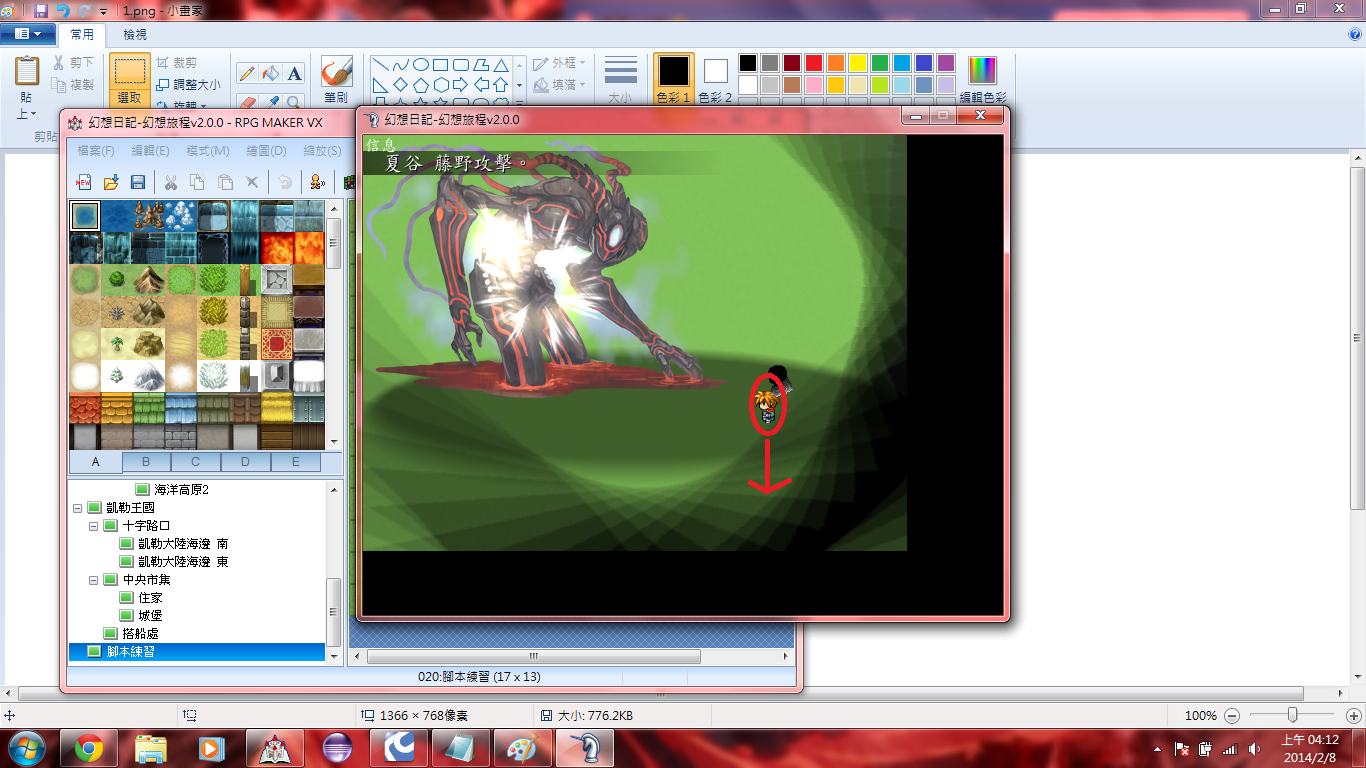Select the 城堡 map in the tree

pos(150,616)
